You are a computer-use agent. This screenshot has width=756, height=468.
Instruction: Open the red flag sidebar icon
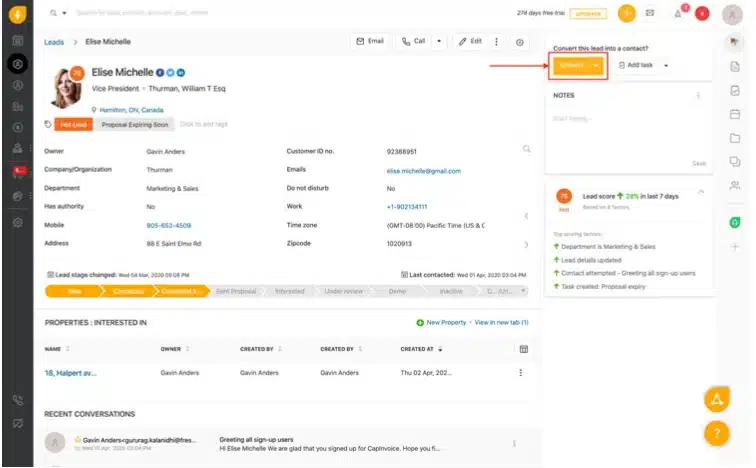19,172
